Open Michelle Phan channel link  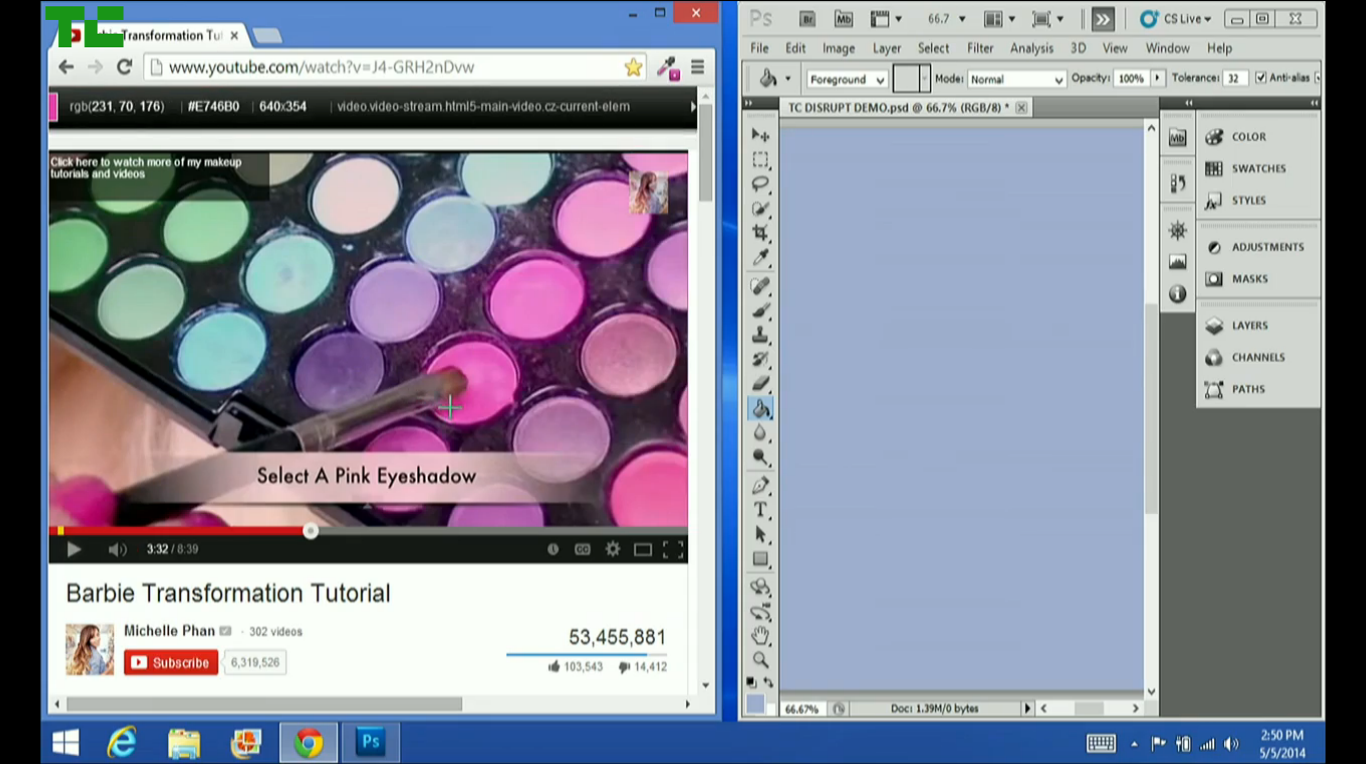[x=169, y=631]
